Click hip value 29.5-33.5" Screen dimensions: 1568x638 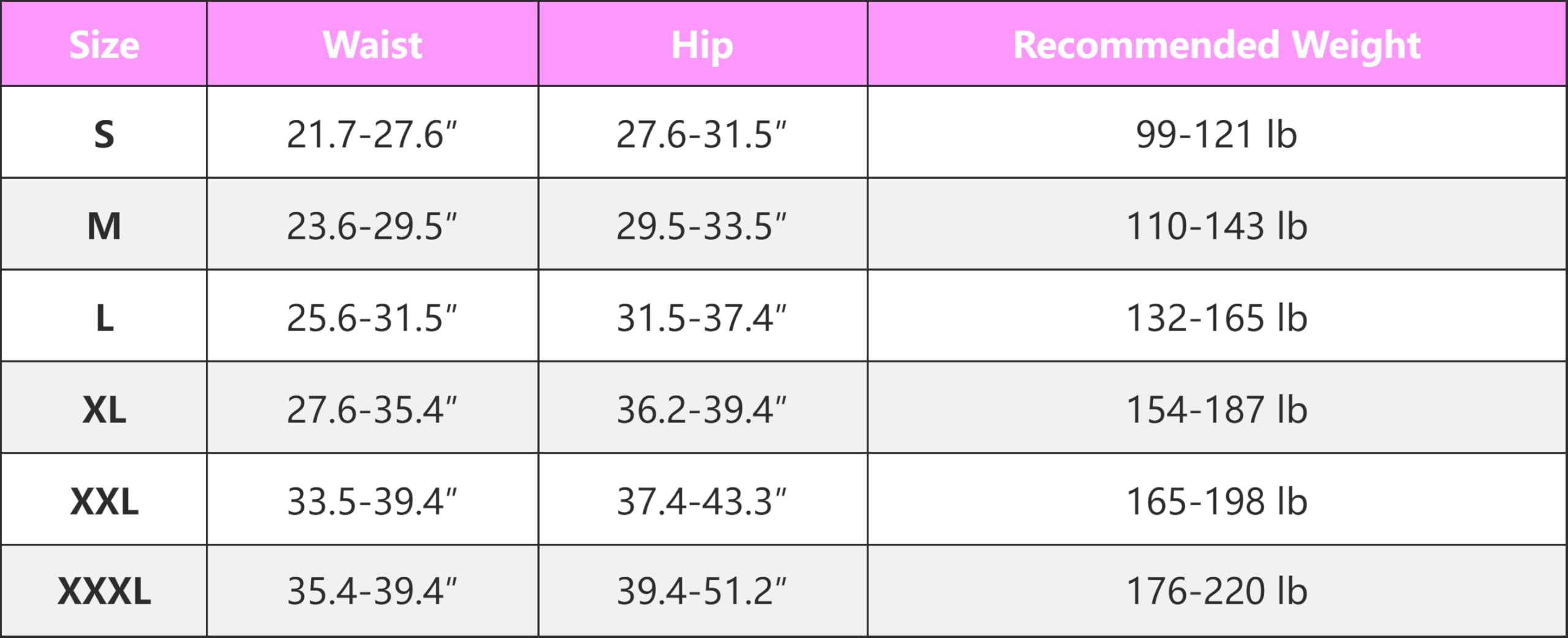pos(702,226)
